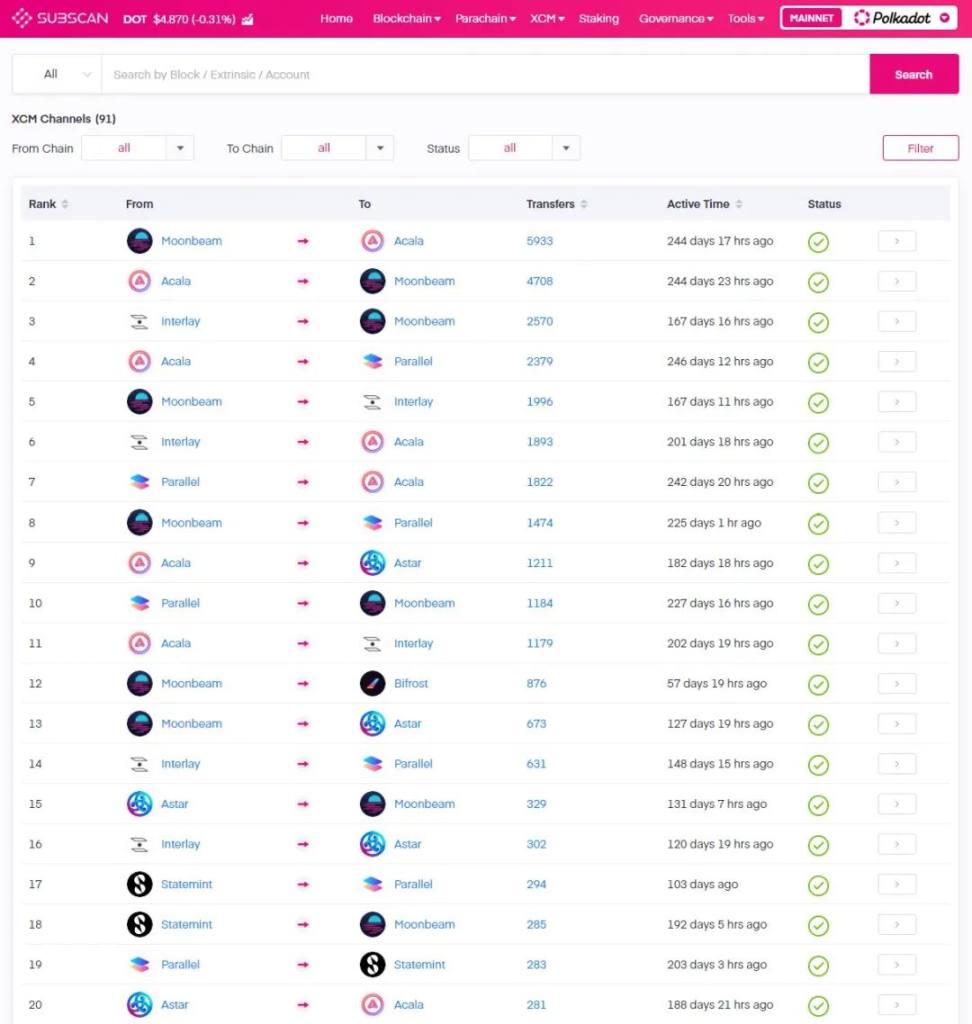Open the Parachain menu
The height and width of the screenshot is (1024, 972).
[485, 19]
